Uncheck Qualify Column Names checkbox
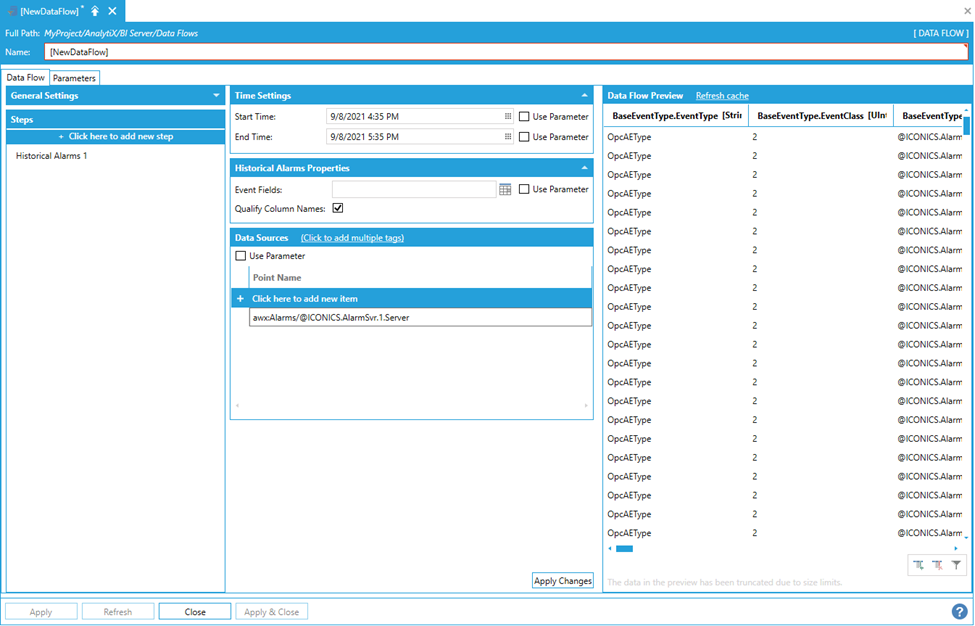The width and height of the screenshot is (975, 626). tap(338, 208)
